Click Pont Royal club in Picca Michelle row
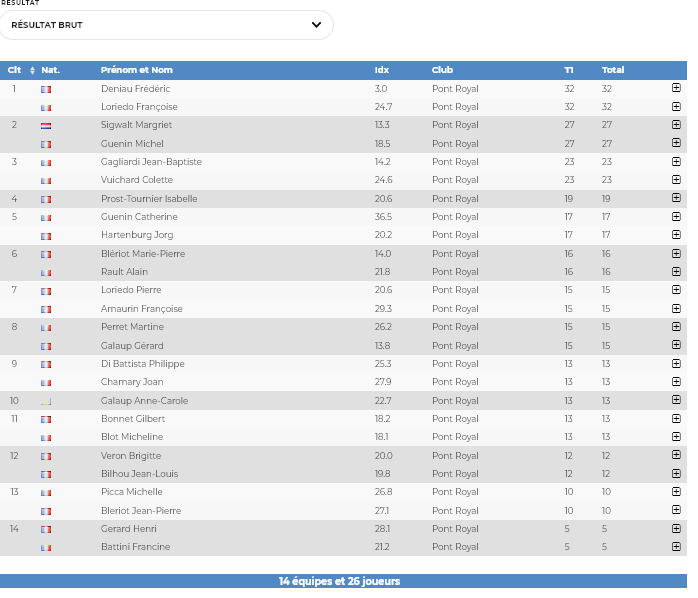The width and height of the screenshot is (698, 598). point(455,492)
